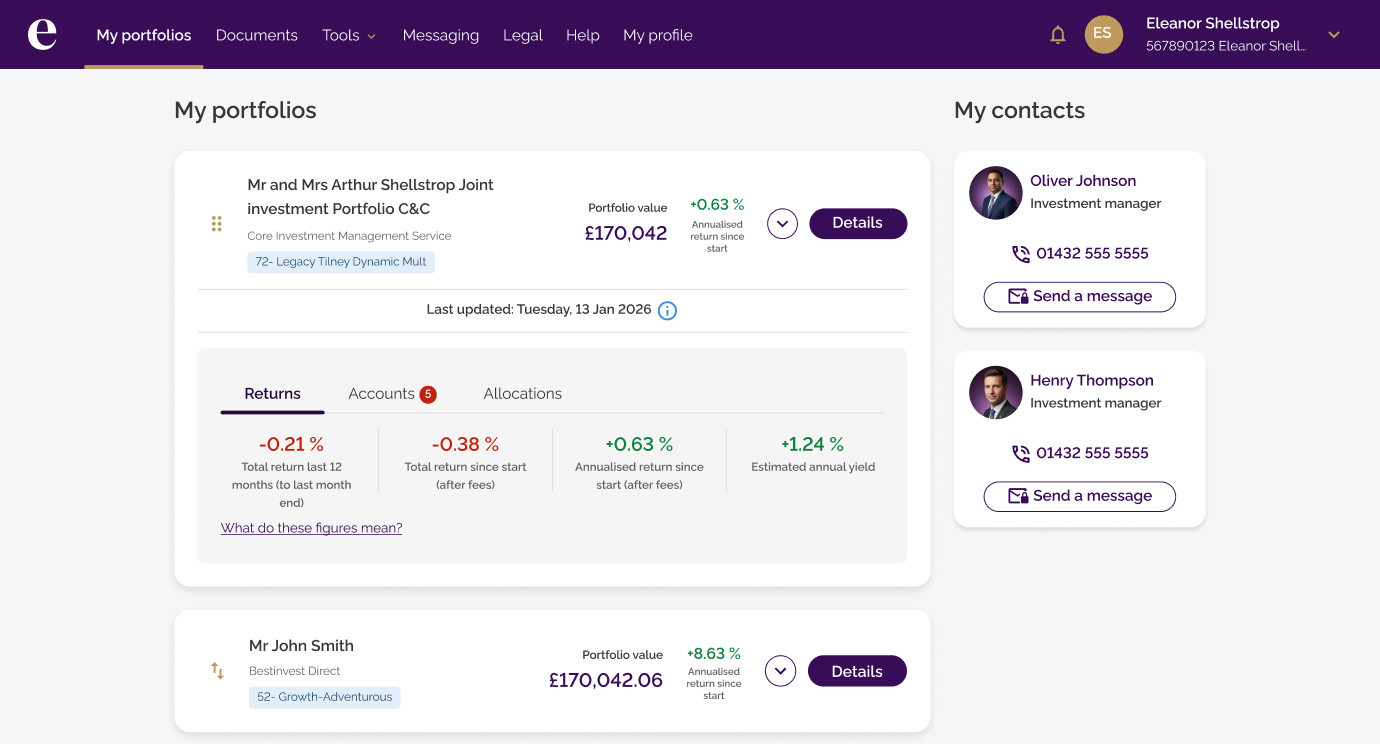Open the Tools dropdown menu
This screenshot has height=744, width=1380.
(349, 35)
